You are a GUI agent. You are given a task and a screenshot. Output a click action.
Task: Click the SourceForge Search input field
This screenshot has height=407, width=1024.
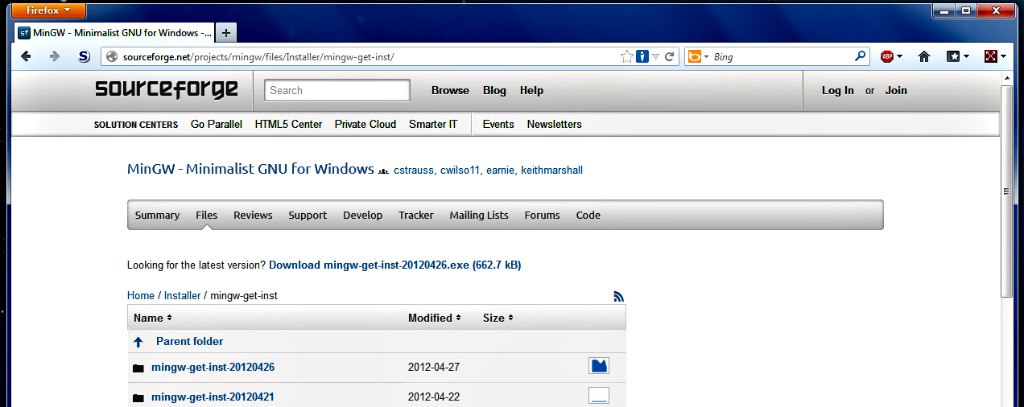click(x=337, y=90)
